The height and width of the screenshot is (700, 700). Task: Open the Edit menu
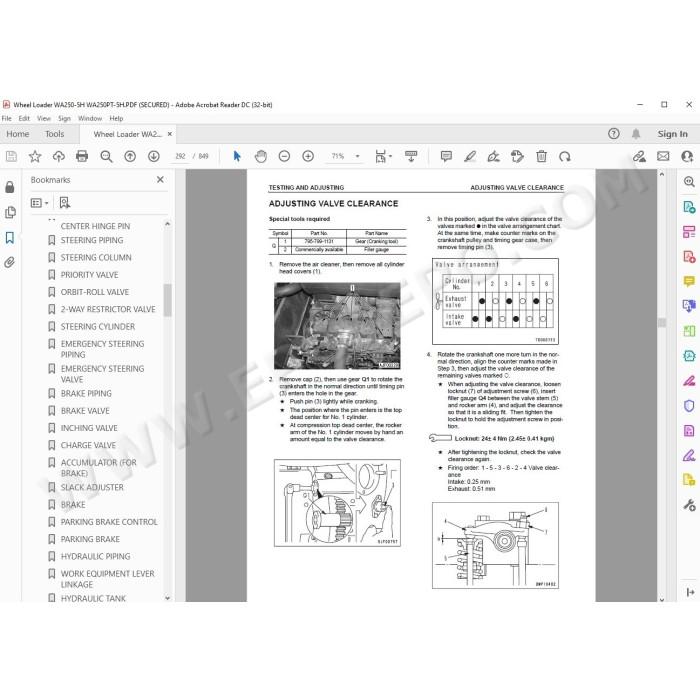tap(24, 118)
